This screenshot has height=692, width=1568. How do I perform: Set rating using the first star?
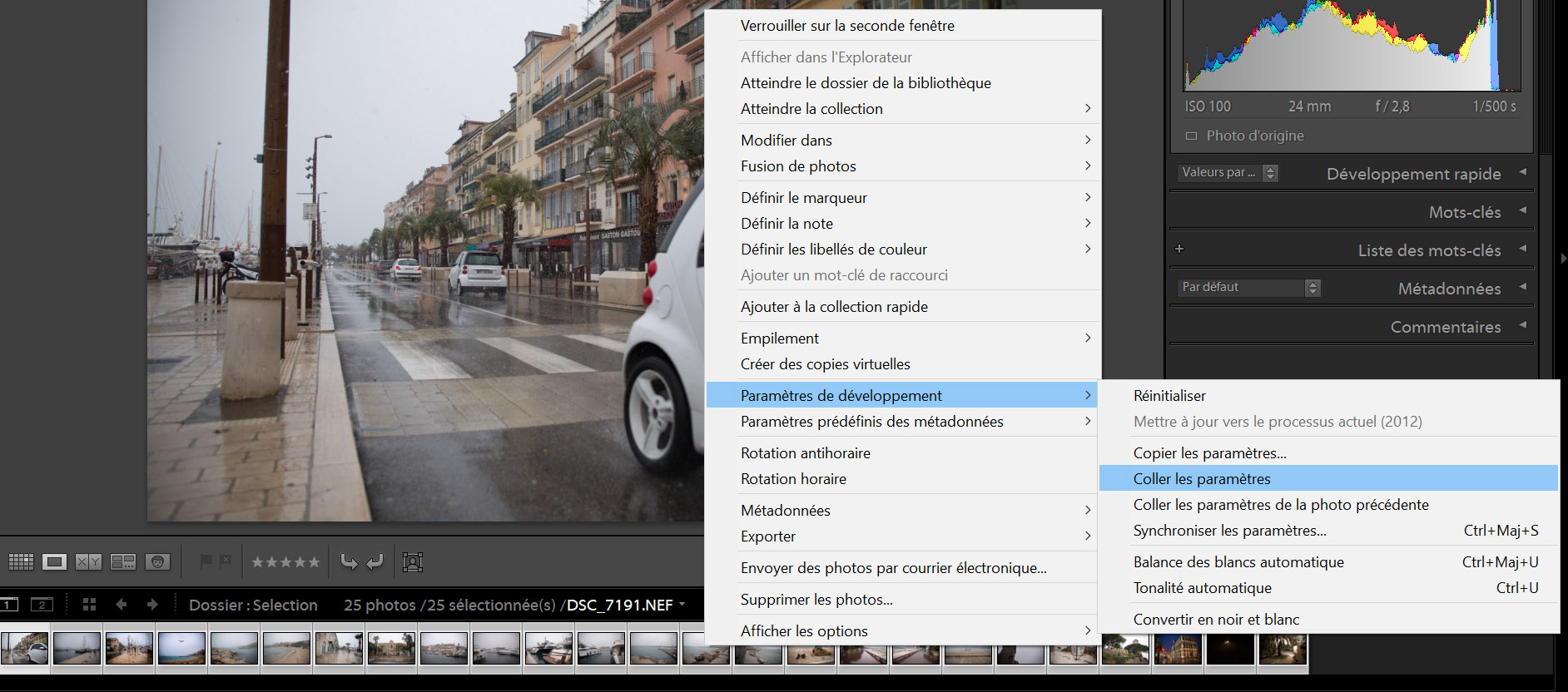click(x=258, y=562)
